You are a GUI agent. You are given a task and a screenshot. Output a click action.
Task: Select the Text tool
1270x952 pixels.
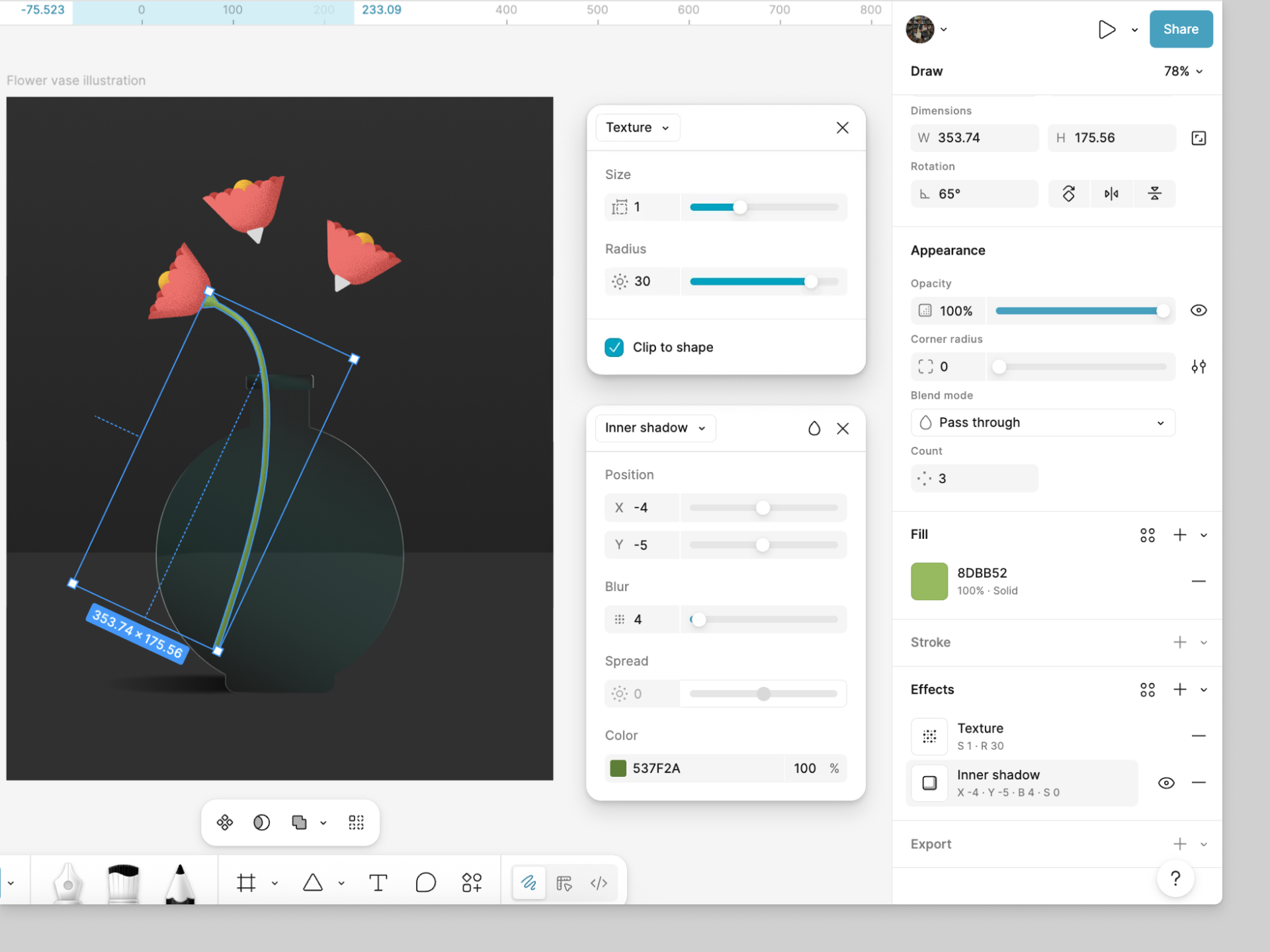point(378,883)
